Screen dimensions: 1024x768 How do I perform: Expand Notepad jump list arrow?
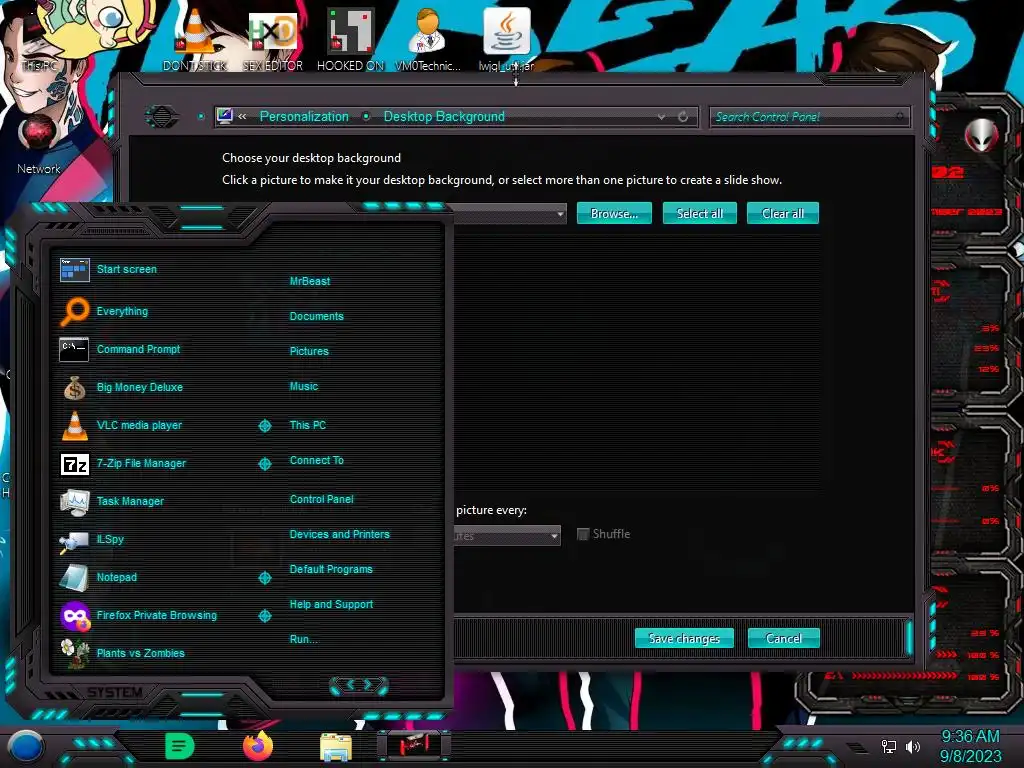pos(264,578)
